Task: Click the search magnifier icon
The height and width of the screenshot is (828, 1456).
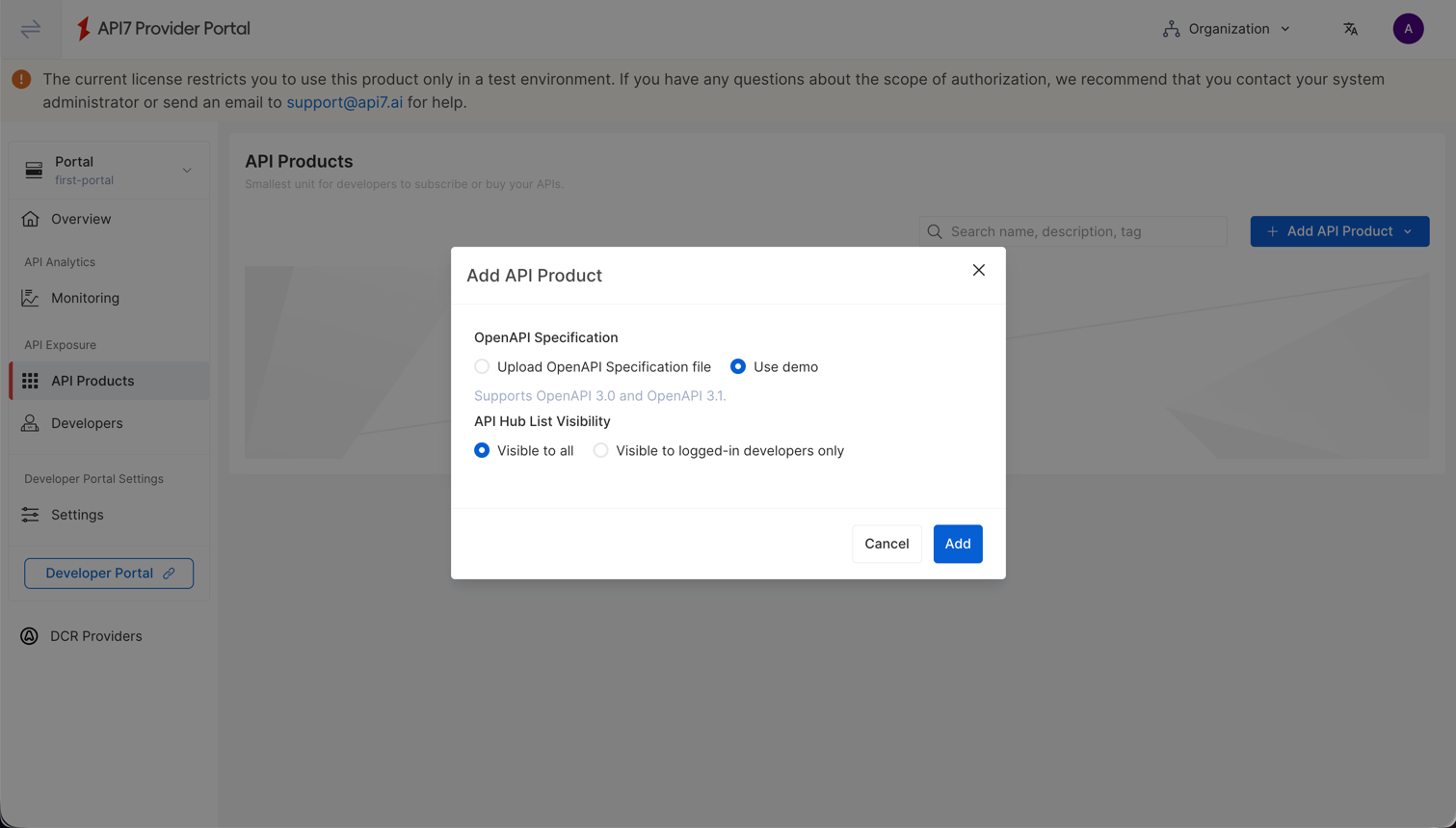Action: (x=933, y=231)
